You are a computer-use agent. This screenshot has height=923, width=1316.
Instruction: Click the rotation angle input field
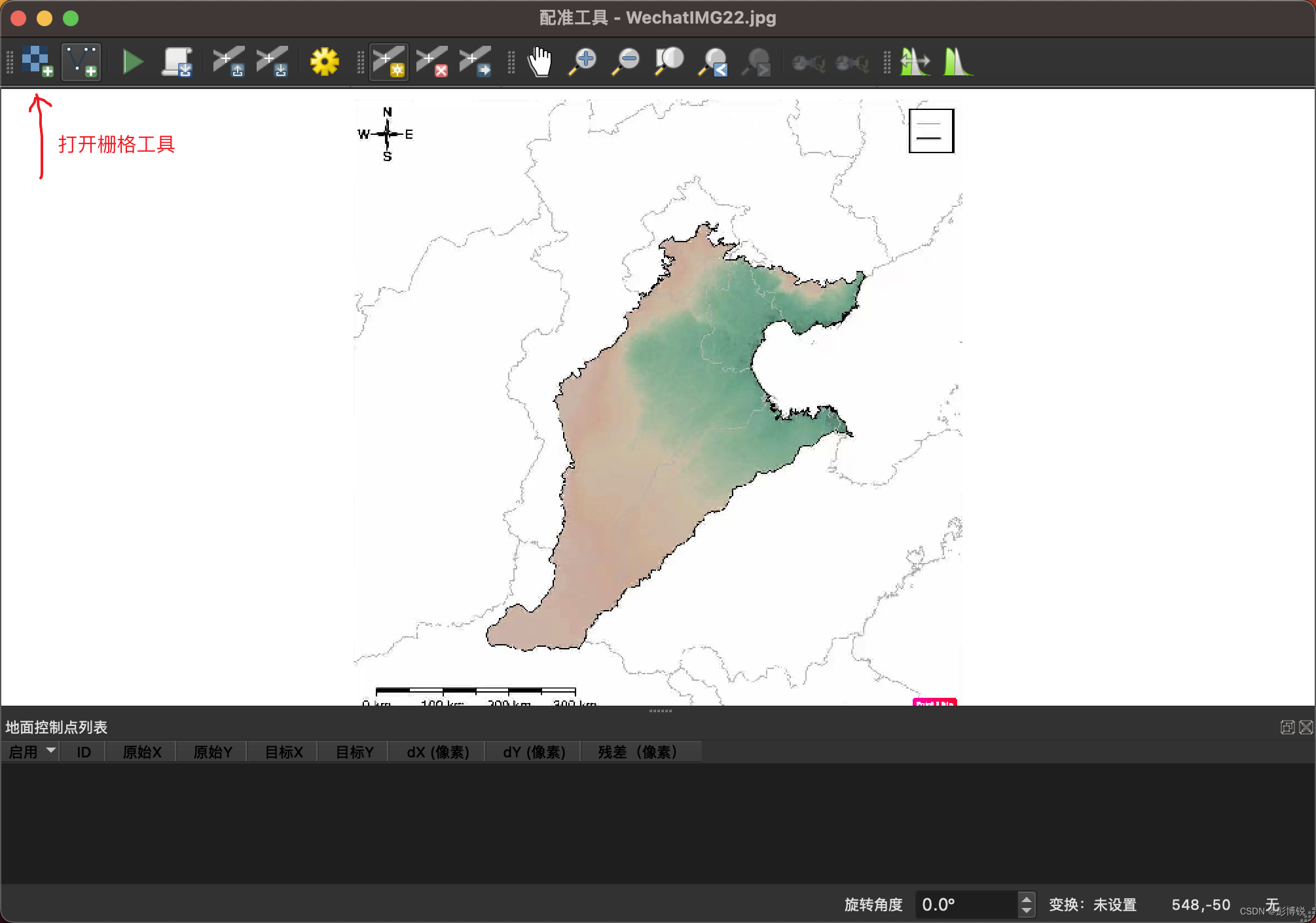965,905
